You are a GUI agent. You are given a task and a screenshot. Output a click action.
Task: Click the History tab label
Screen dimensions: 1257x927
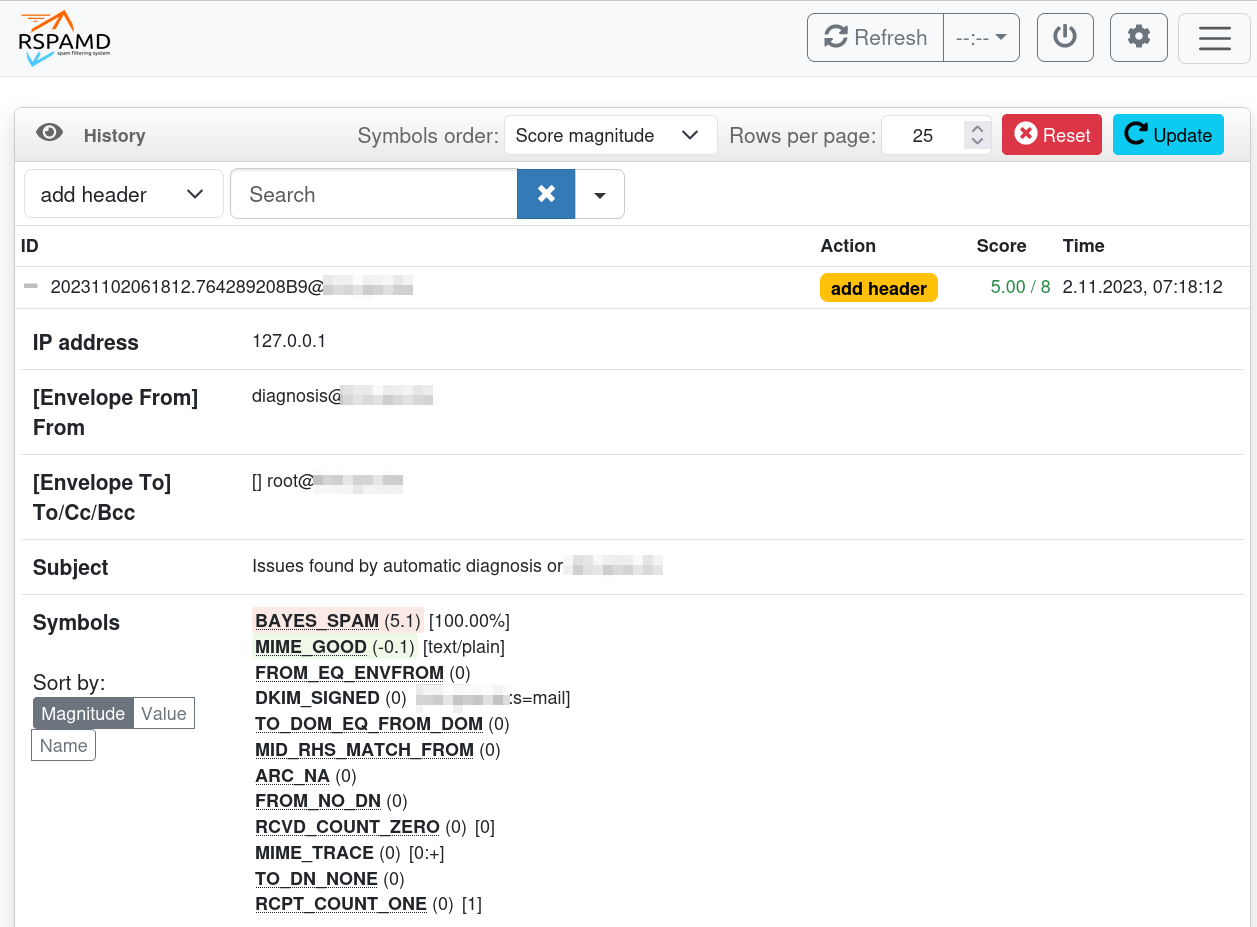[114, 135]
